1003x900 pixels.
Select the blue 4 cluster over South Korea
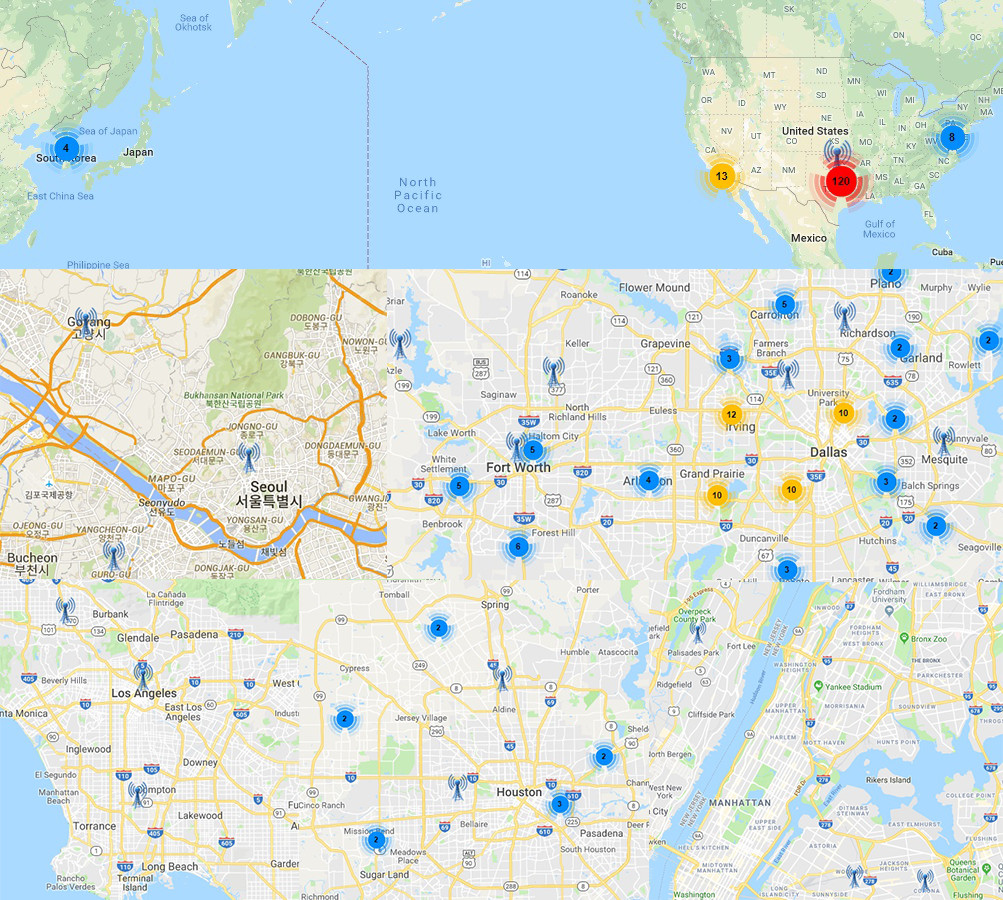click(66, 148)
